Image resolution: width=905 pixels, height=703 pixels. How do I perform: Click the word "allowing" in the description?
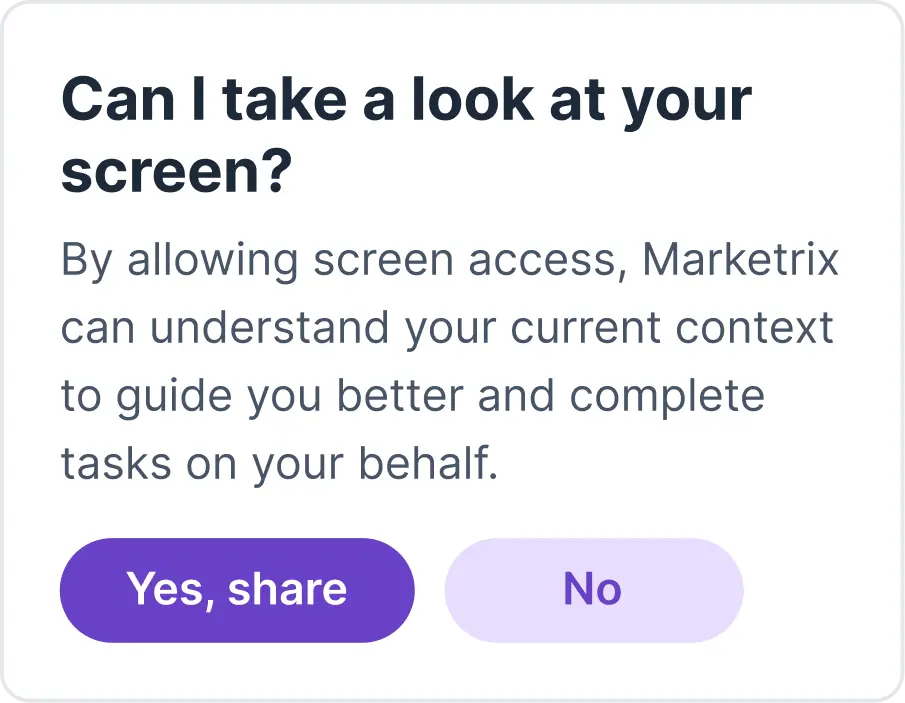point(212,262)
